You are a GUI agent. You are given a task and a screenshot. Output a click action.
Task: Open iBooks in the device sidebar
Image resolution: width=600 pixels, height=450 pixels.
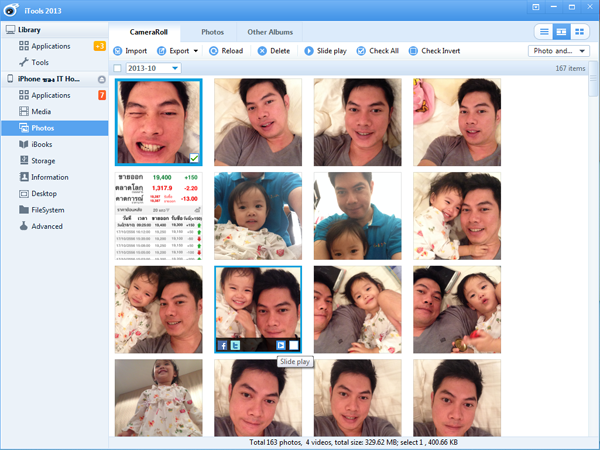coord(41,144)
